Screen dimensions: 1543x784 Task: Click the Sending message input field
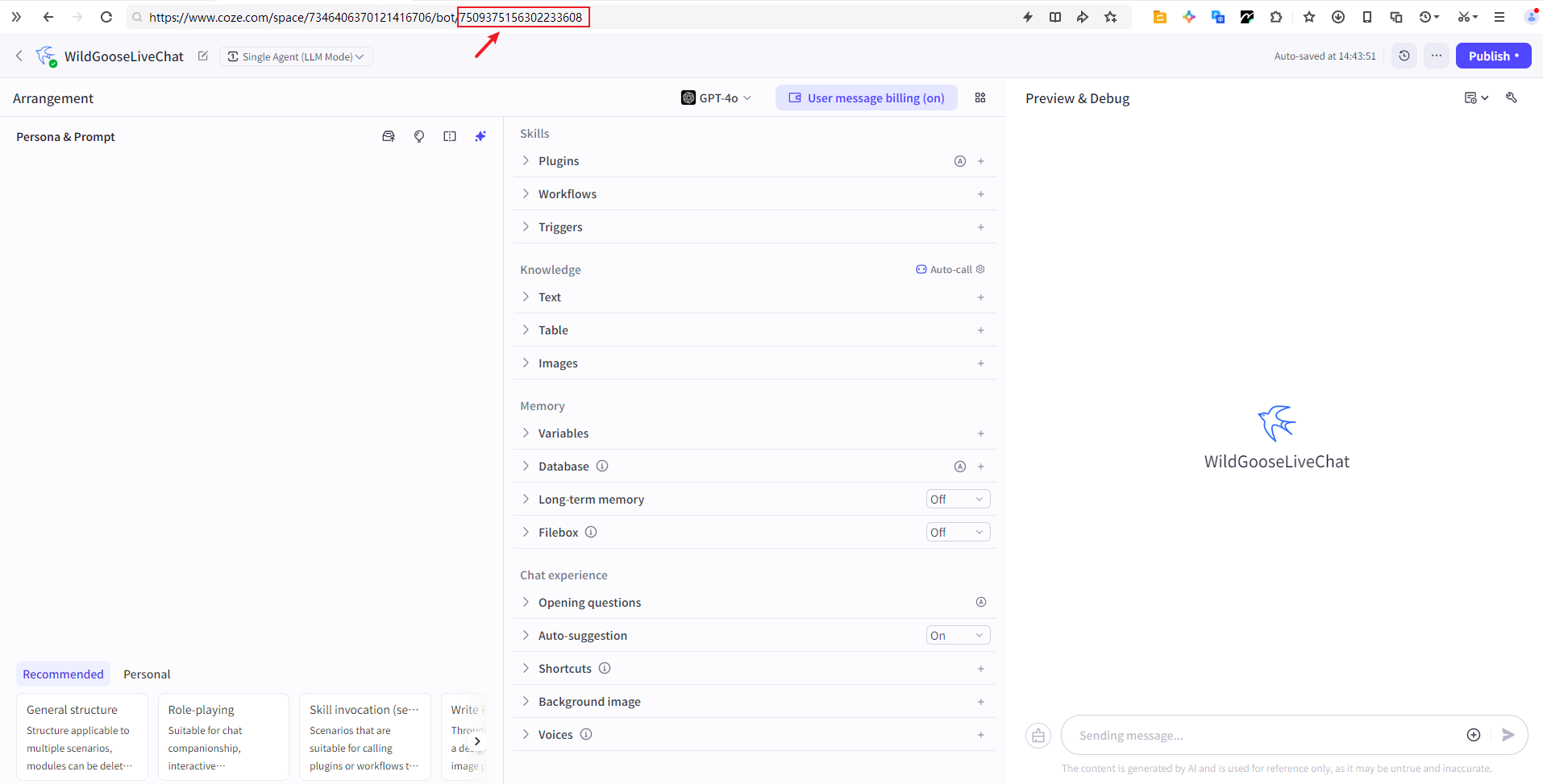1266,736
